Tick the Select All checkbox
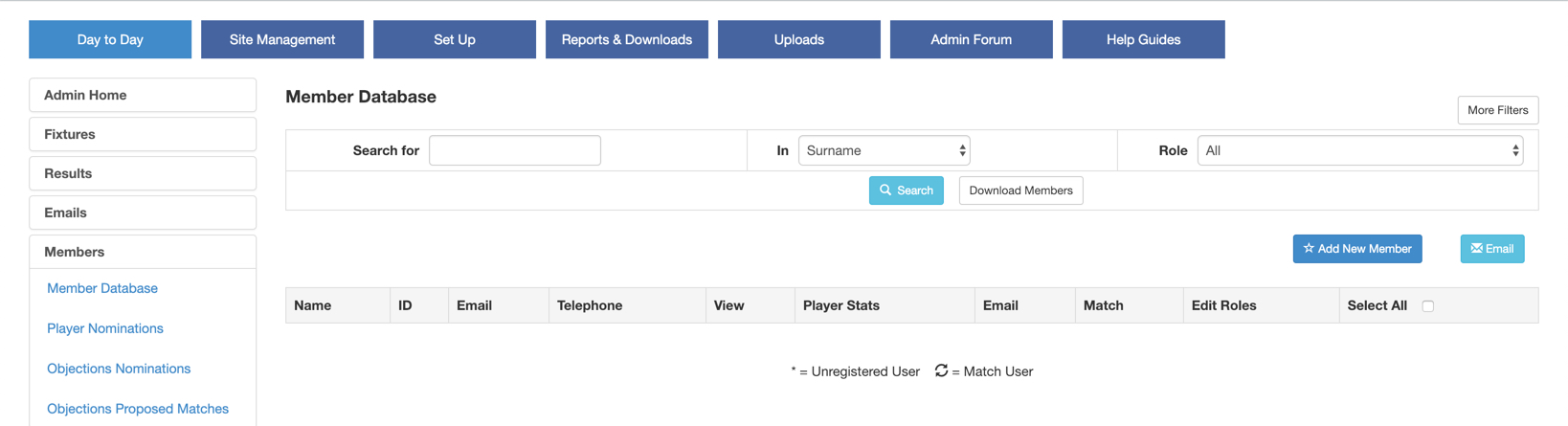This screenshot has width=1568, height=426. [1427, 306]
